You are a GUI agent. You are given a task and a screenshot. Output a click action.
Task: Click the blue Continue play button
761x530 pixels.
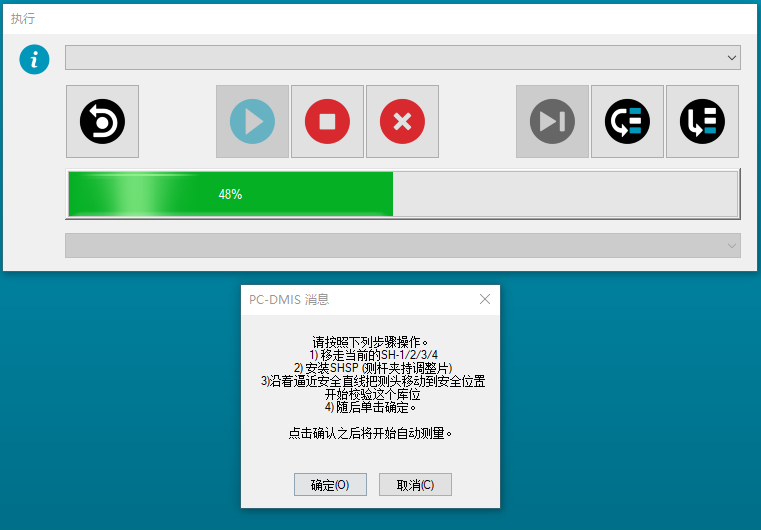point(252,121)
